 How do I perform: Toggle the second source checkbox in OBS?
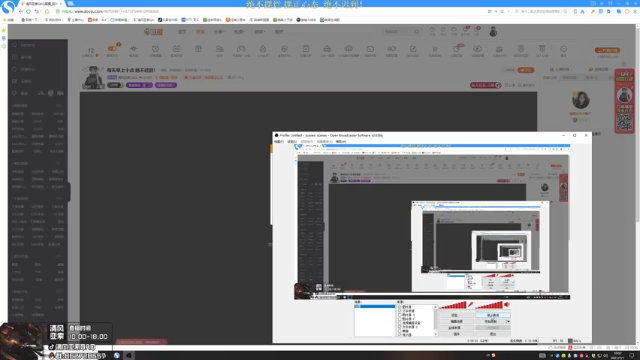[400, 311]
